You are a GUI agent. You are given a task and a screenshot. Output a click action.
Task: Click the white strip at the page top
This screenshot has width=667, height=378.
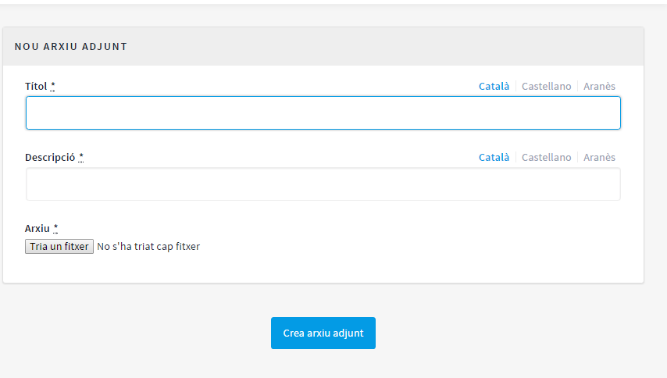tap(334, 2)
